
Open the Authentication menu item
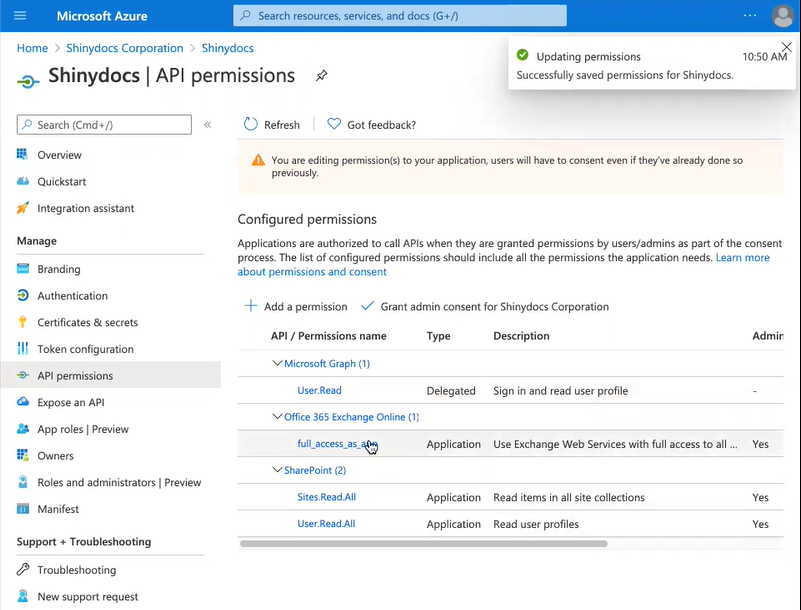click(x=72, y=296)
